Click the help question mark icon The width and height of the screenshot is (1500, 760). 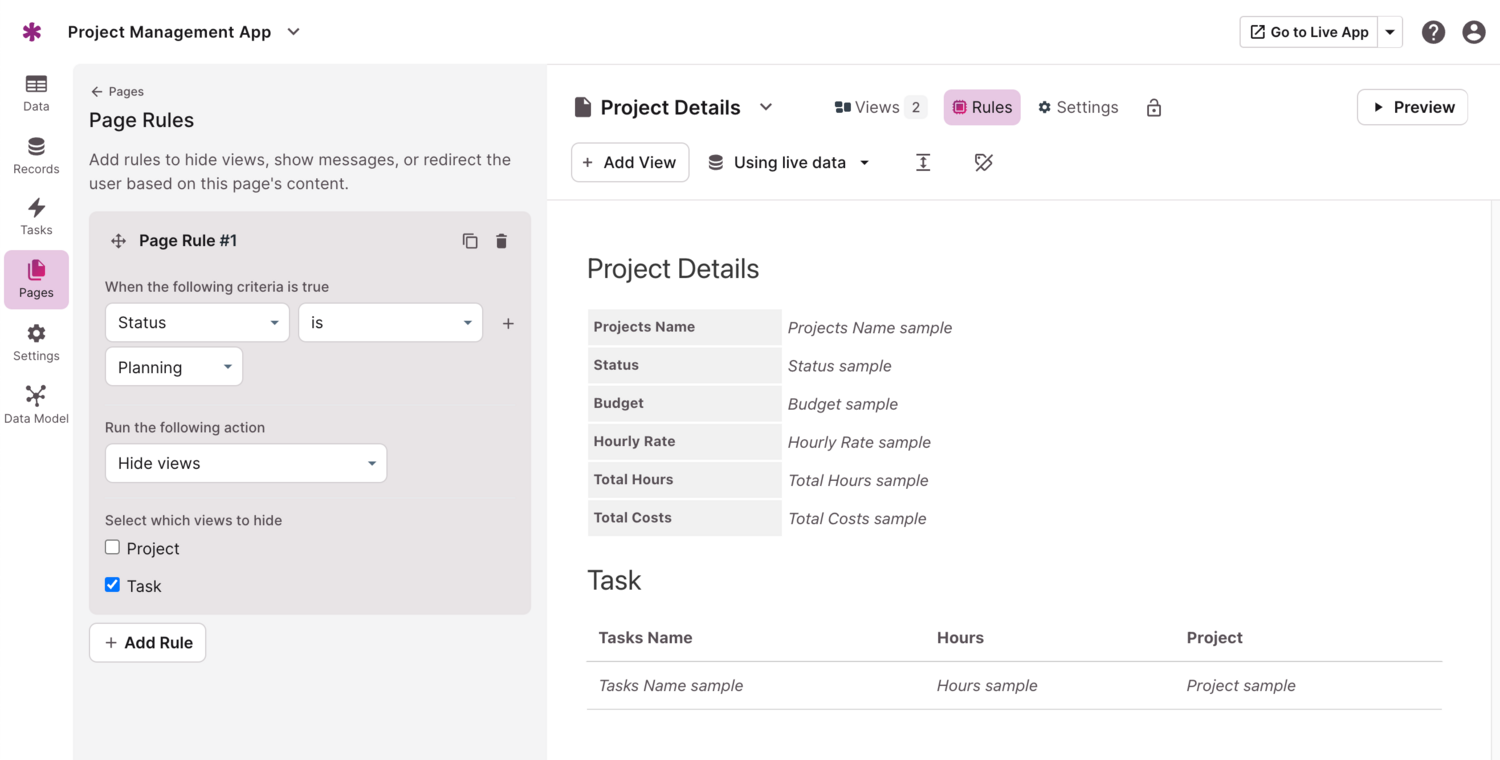point(1433,32)
